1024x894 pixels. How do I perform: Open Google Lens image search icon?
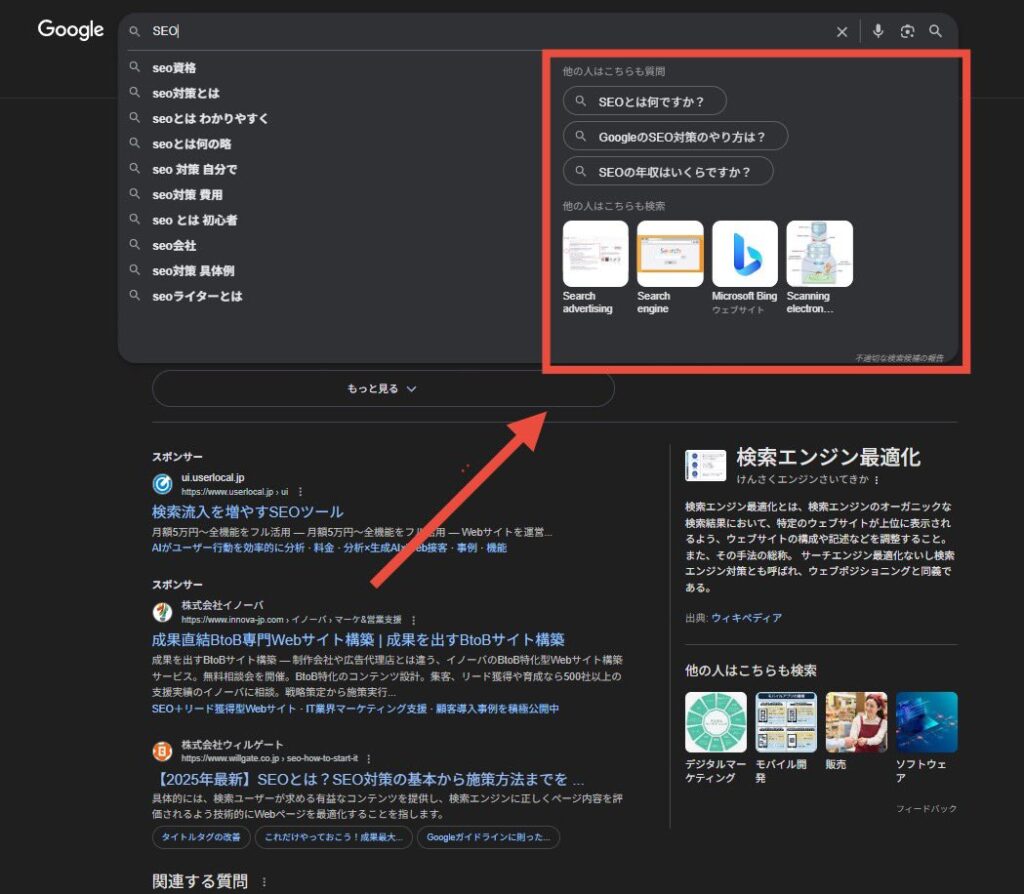click(x=907, y=32)
